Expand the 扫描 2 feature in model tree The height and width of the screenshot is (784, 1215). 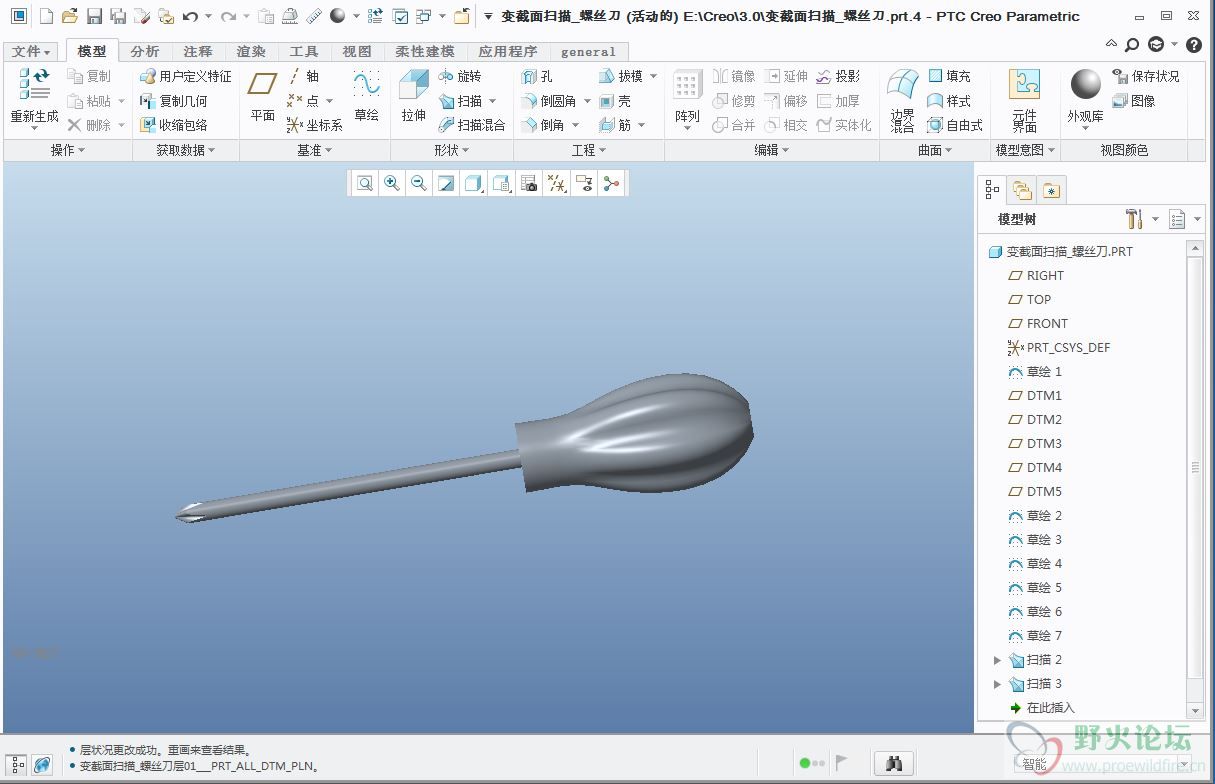point(997,660)
